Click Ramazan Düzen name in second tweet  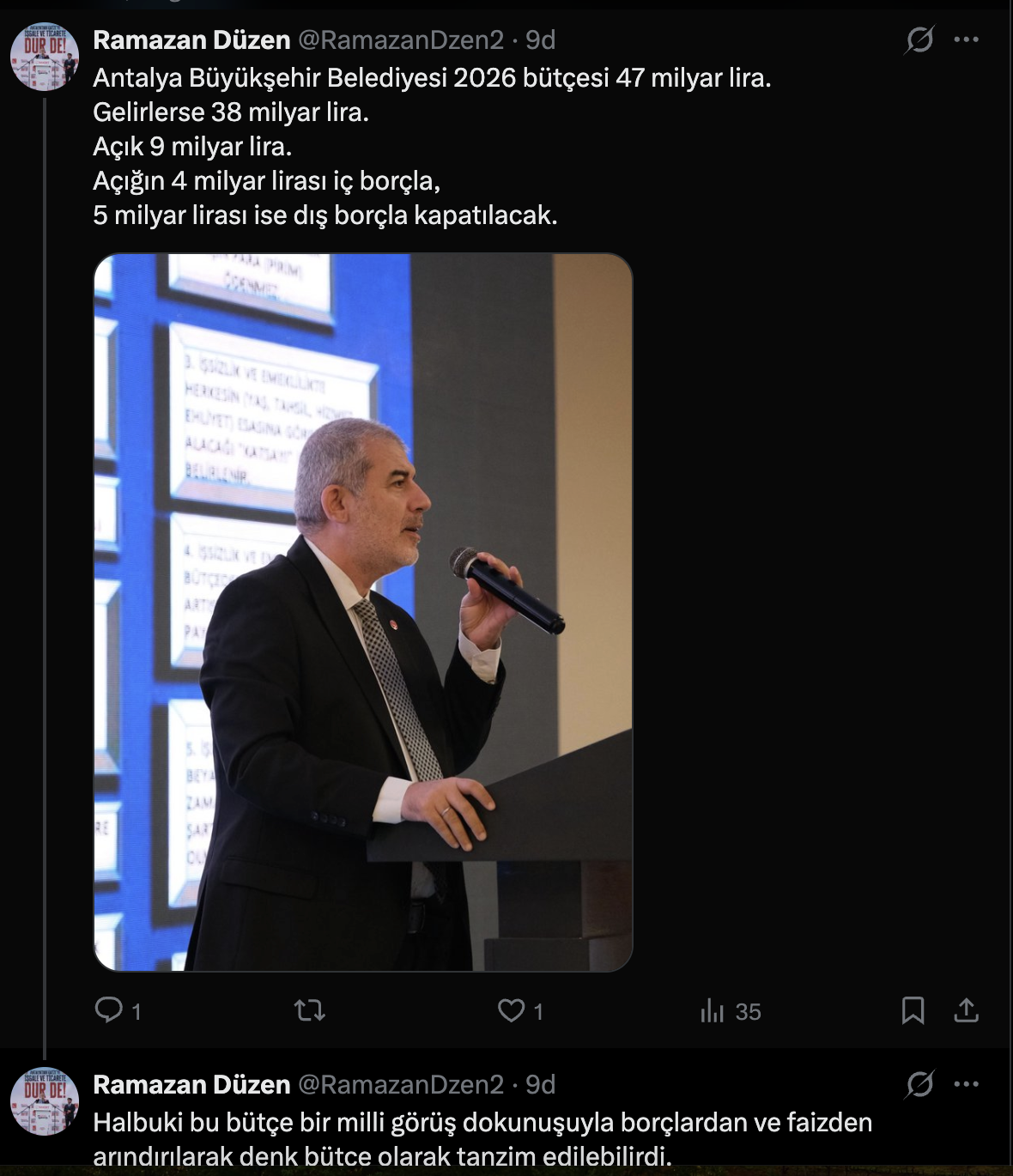pyautogui.click(x=191, y=1085)
